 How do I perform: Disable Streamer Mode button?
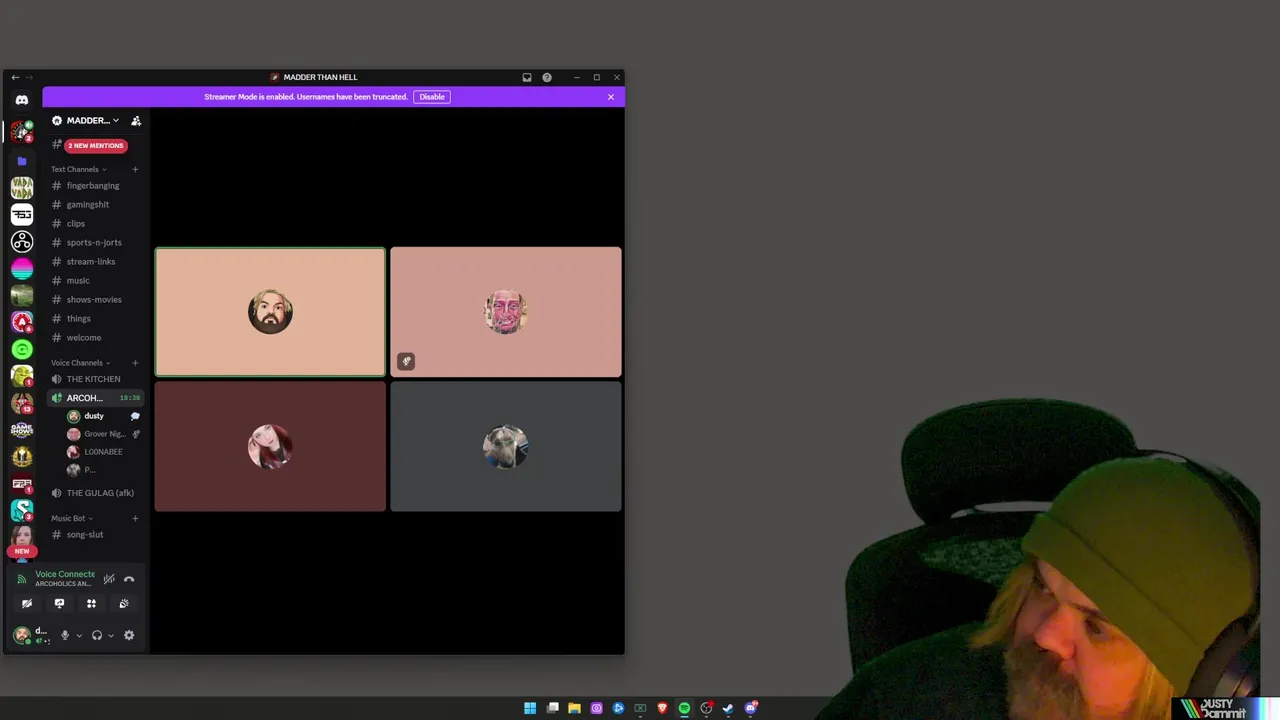(432, 97)
